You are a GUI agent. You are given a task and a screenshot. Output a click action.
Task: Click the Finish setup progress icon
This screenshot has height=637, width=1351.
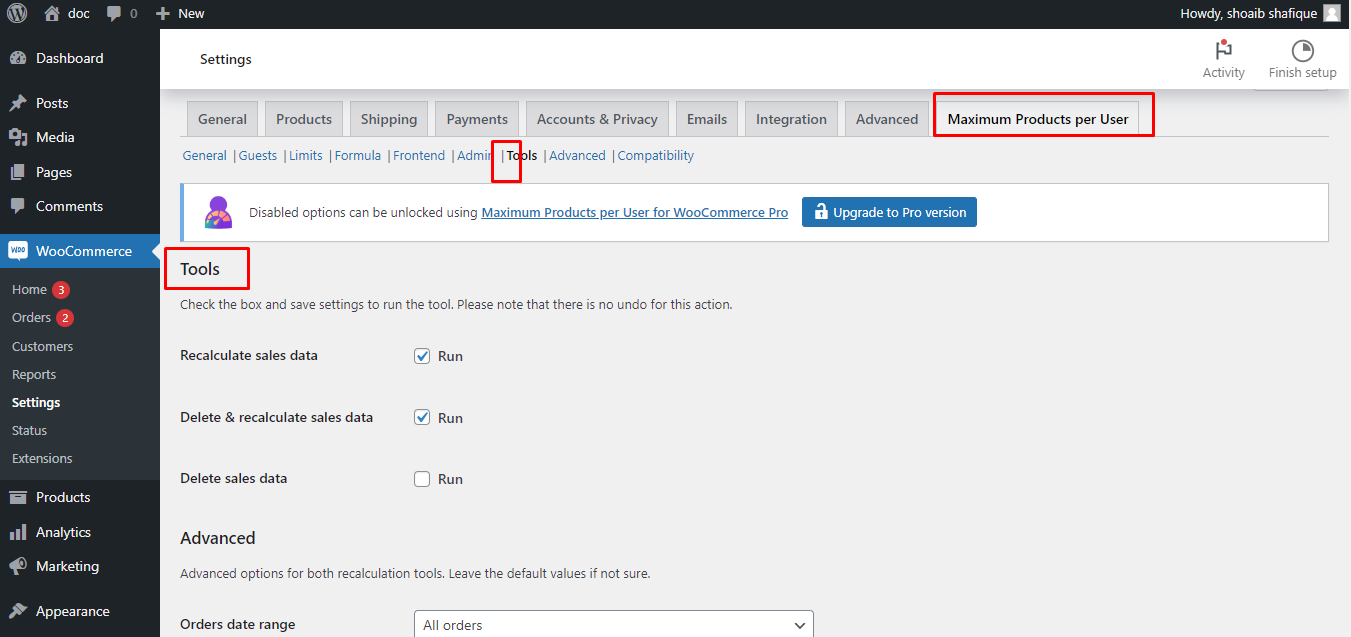click(x=1302, y=50)
